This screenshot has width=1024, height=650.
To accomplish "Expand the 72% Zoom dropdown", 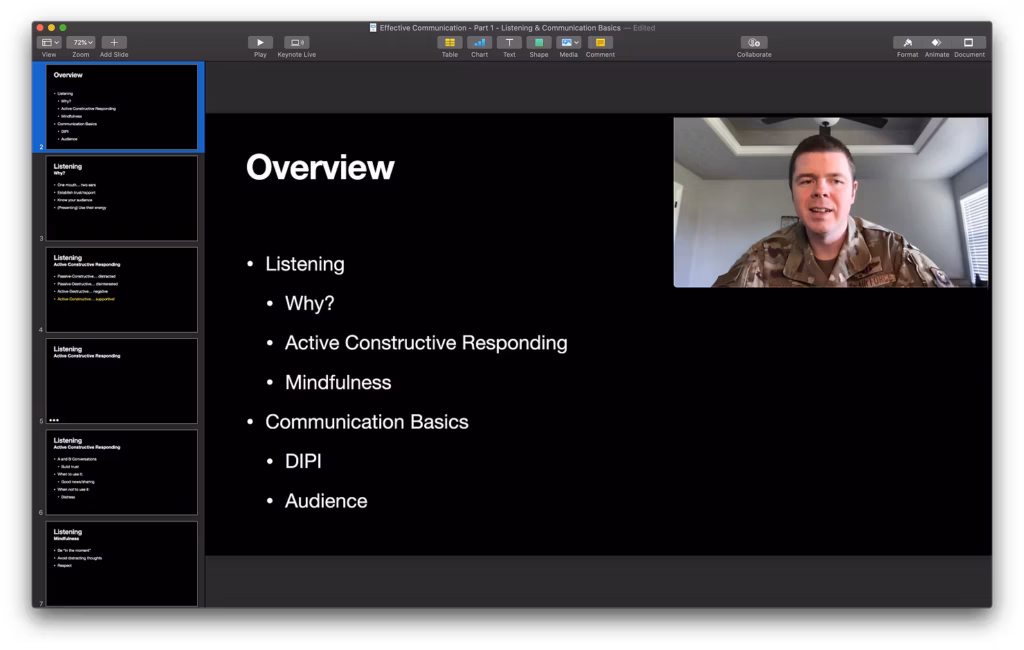I will point(81,43).
